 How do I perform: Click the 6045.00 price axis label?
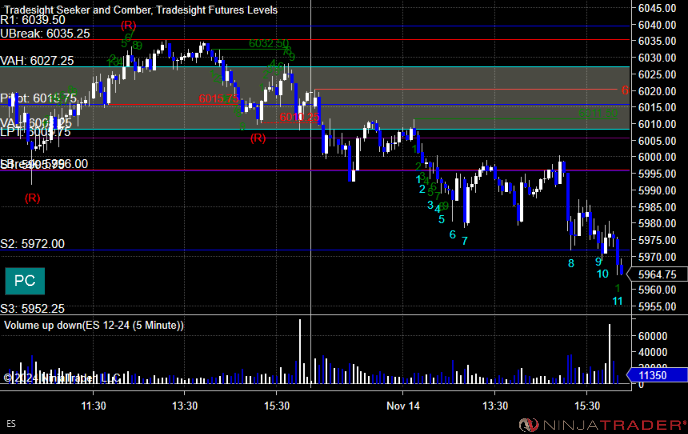tap(657, 8)
